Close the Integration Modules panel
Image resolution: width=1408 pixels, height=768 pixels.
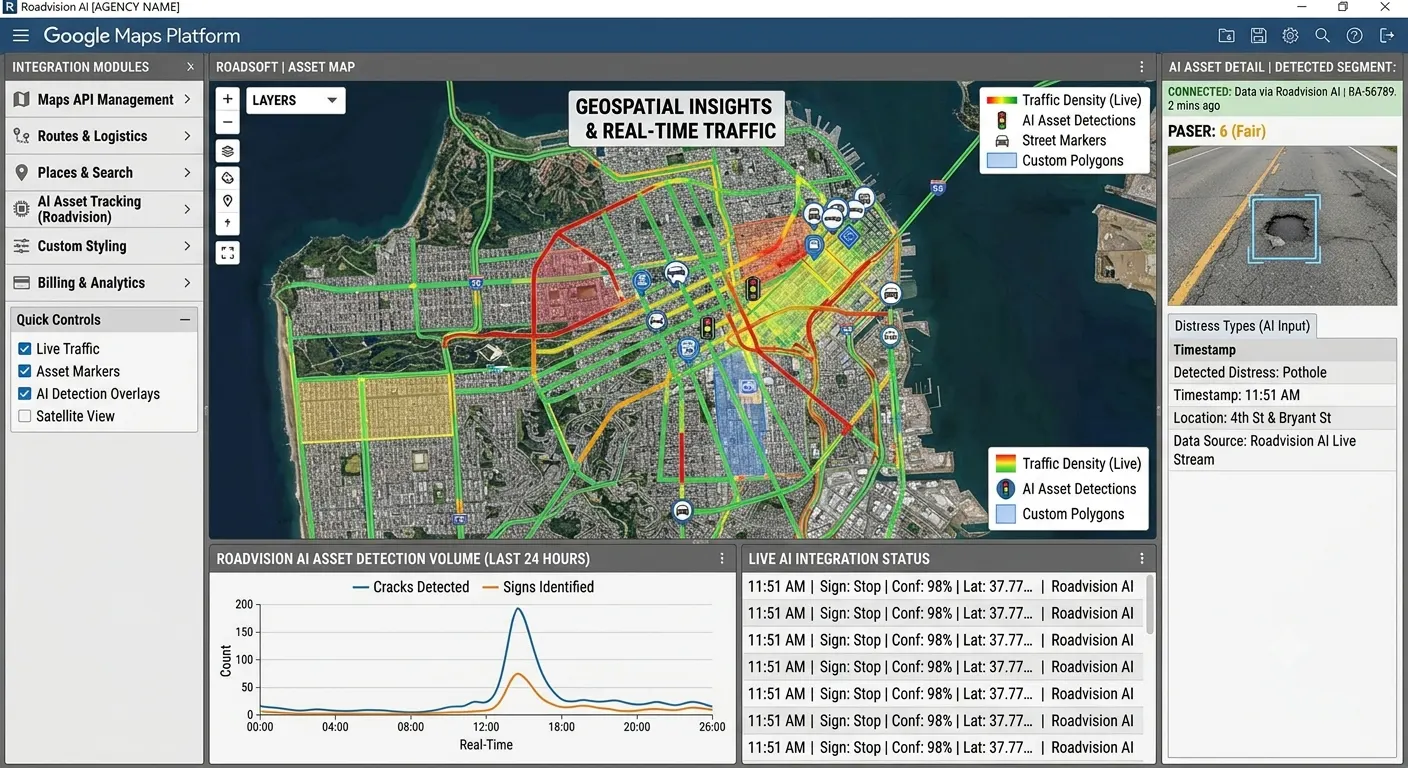tap(190, 67)
